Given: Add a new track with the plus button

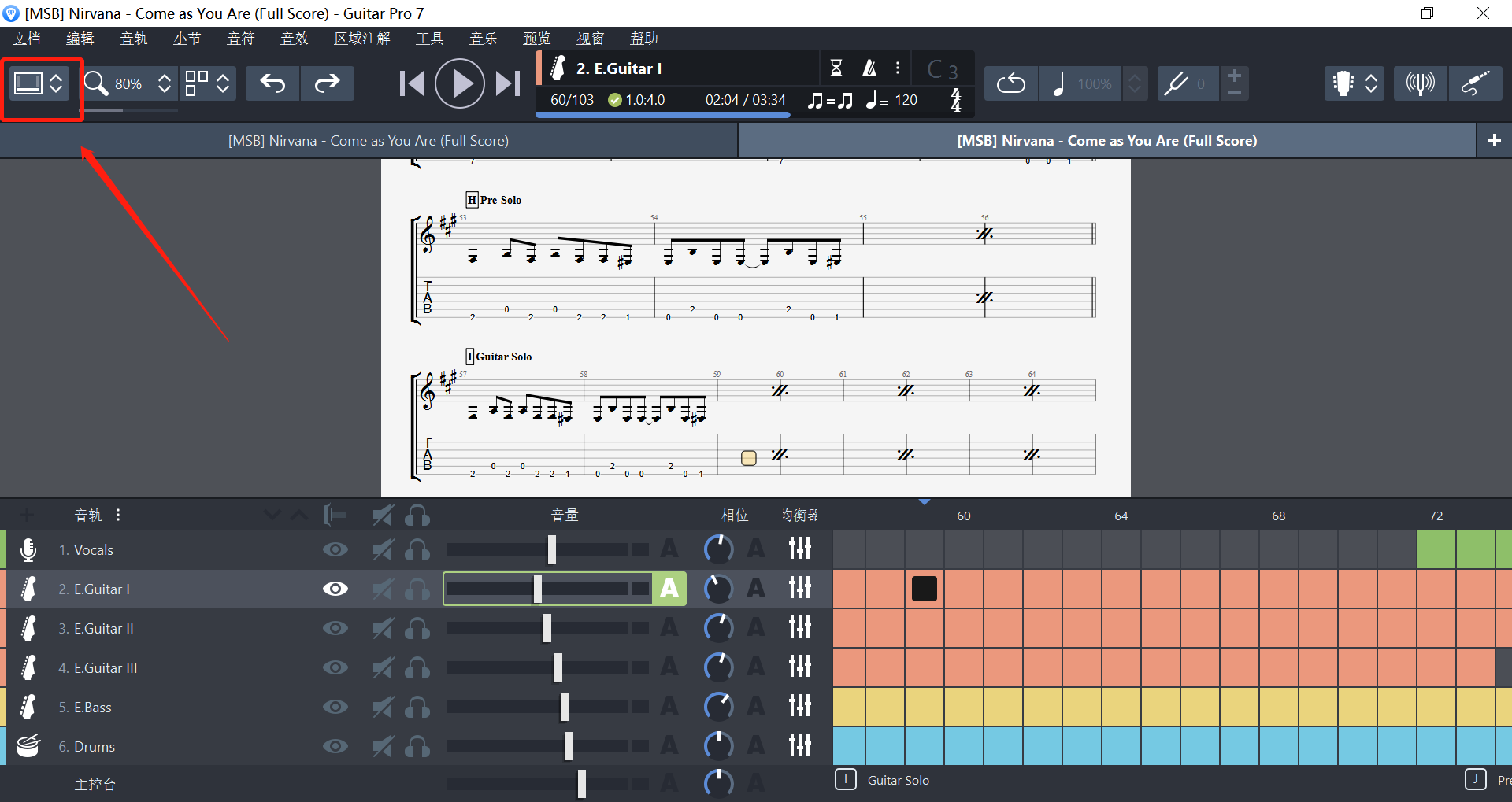Looking at the screenshot, I should pyautogui.click(x=26, y=514).
